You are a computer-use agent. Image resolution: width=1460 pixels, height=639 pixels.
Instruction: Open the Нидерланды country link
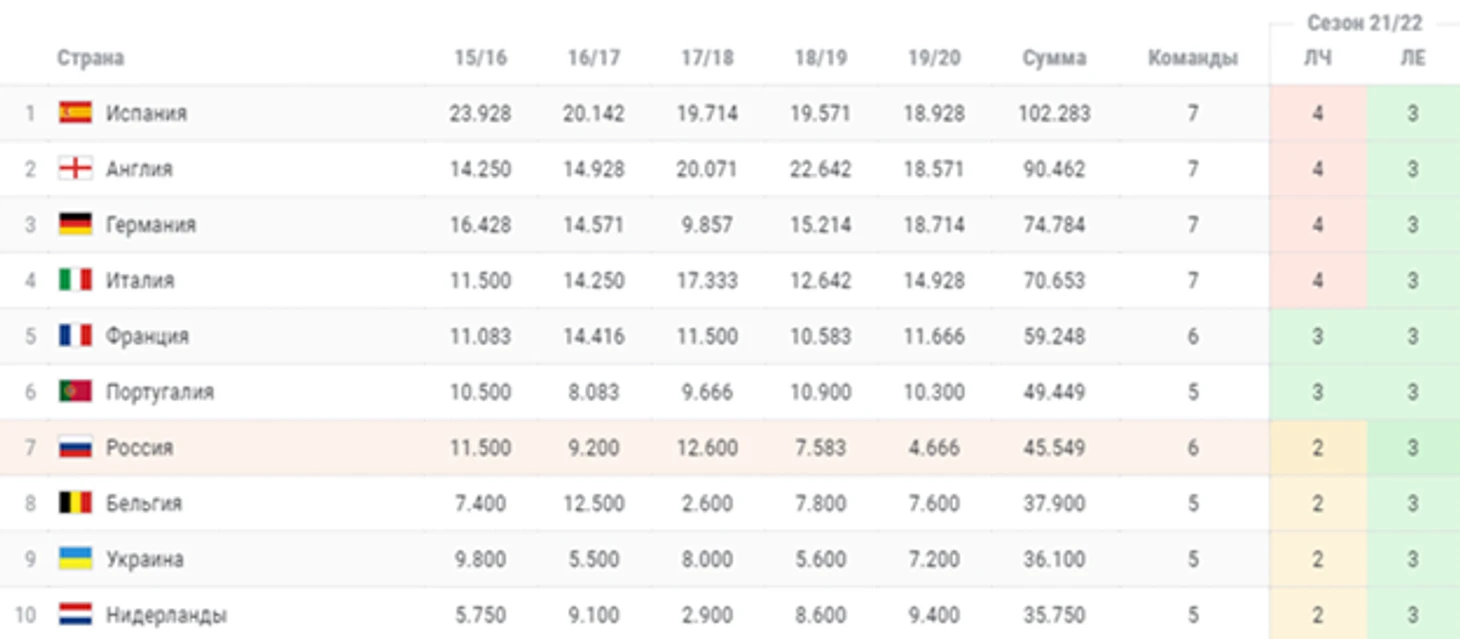(x=166, y=615)
